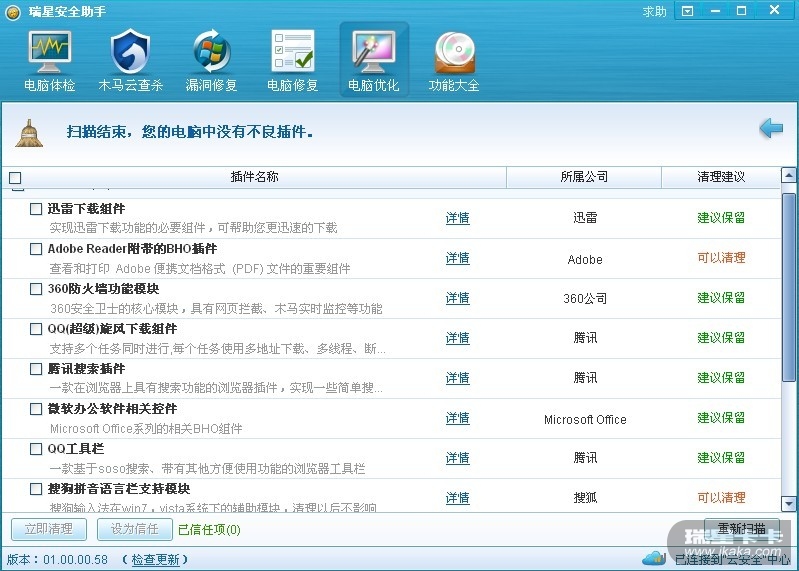Open 漏洞修复 vulnerability repair icon
The width and height of the screenshot is (799, 571).
tap(211, 61)
